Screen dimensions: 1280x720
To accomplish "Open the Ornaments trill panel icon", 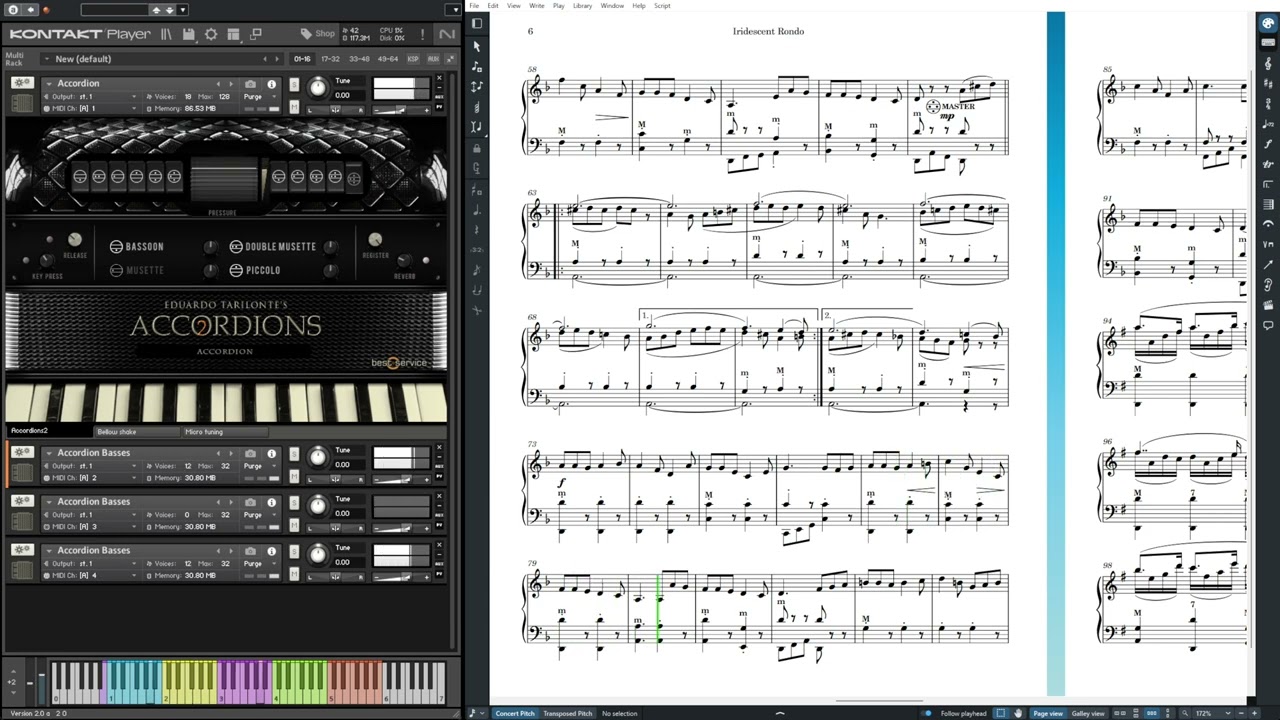I will tap(1268, 164).
